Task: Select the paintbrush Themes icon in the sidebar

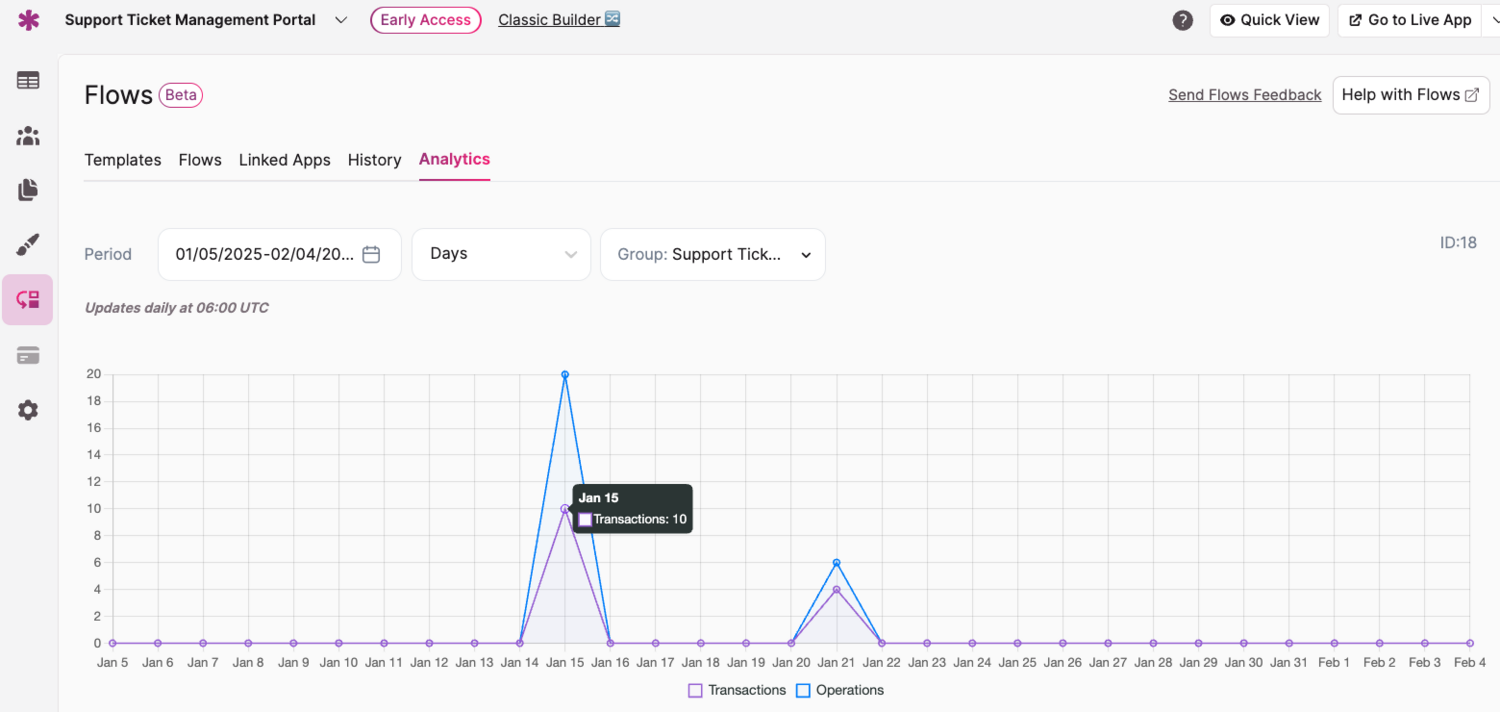Action: click(x=28, y=245)
